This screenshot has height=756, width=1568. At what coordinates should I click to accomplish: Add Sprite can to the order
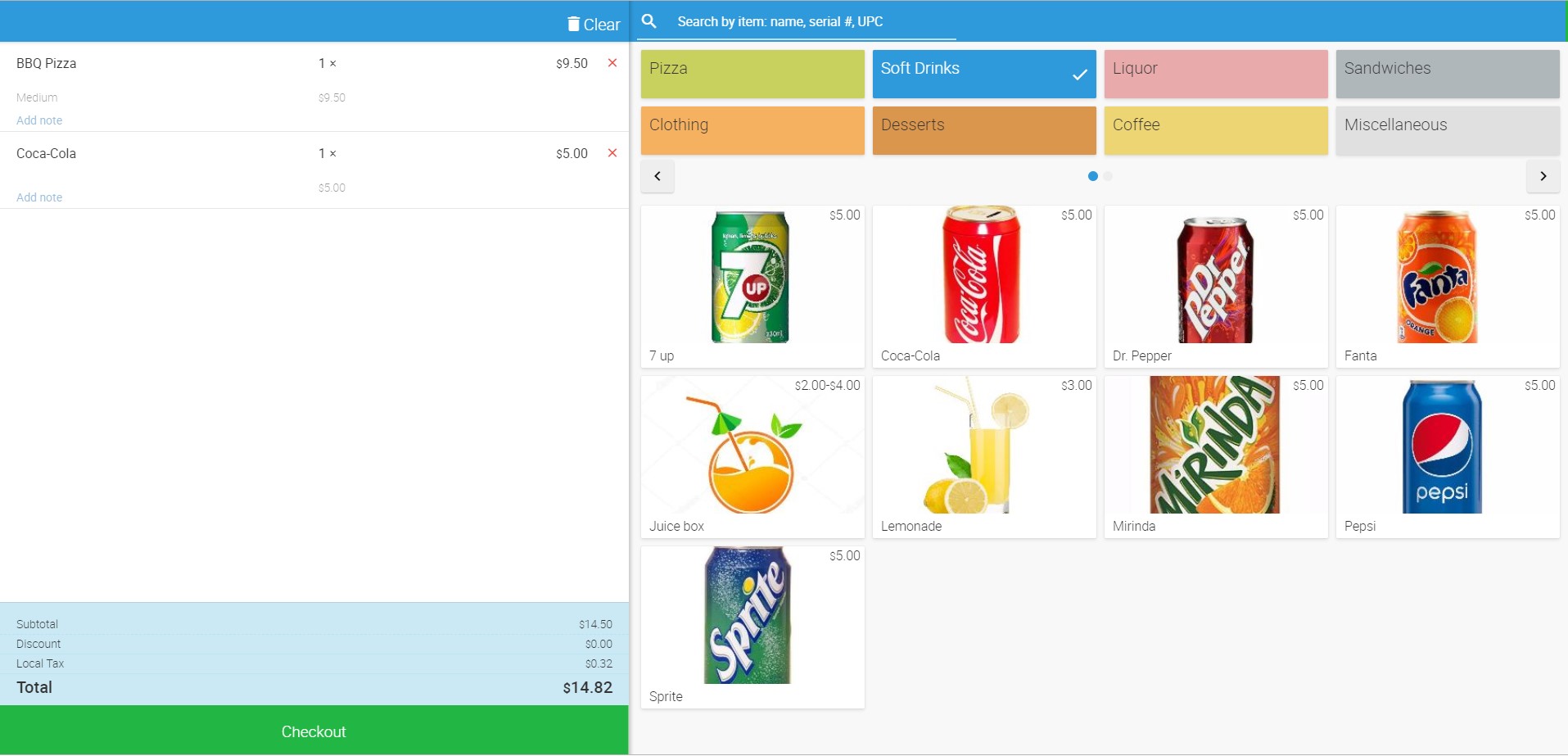(x=752, y=627)
